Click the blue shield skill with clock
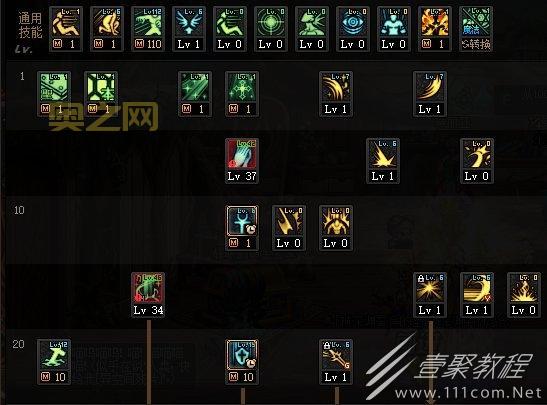The width and height of the screenshot is (547, 405). coord(242,362)
